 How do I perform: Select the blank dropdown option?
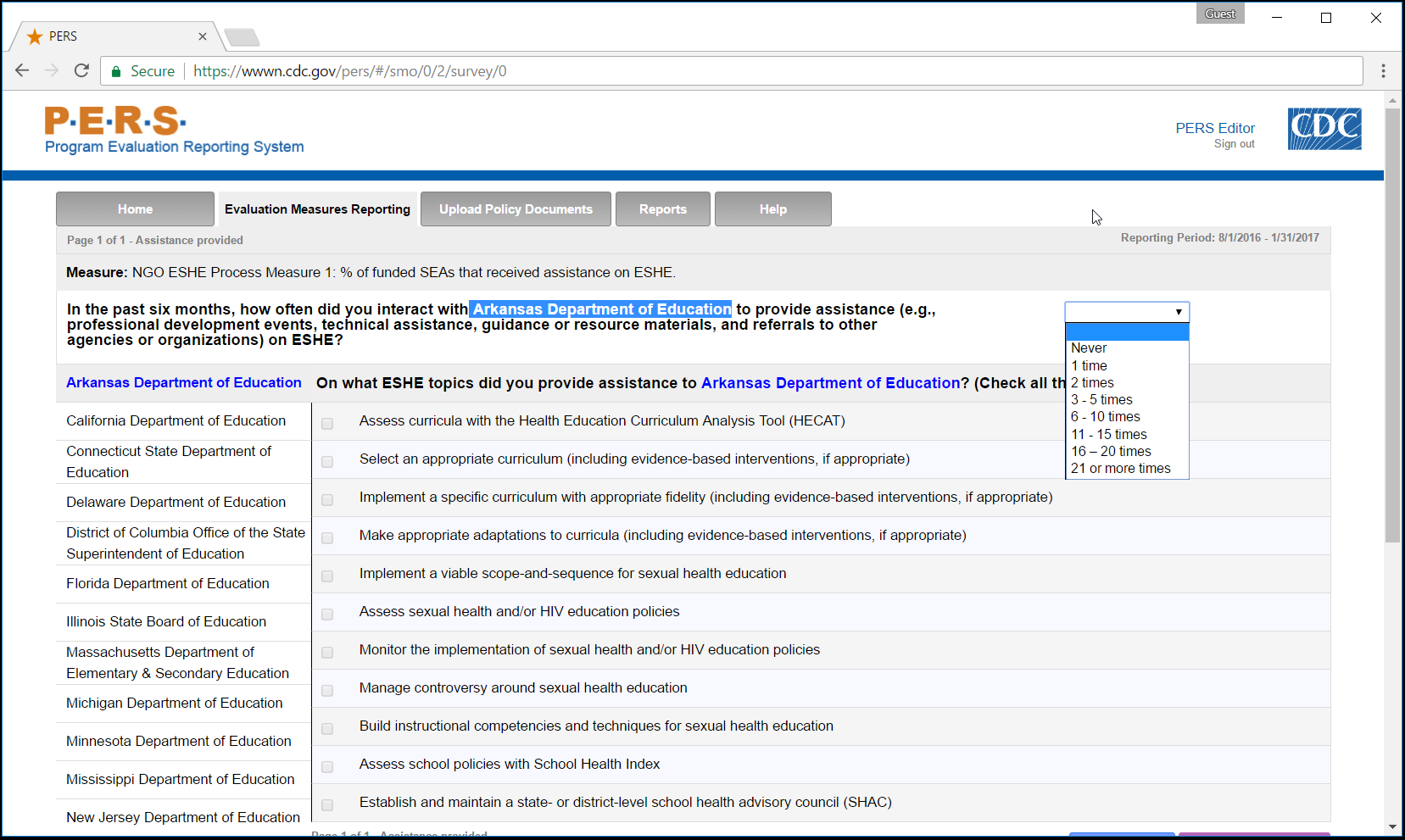click(x=1127, y=331)
